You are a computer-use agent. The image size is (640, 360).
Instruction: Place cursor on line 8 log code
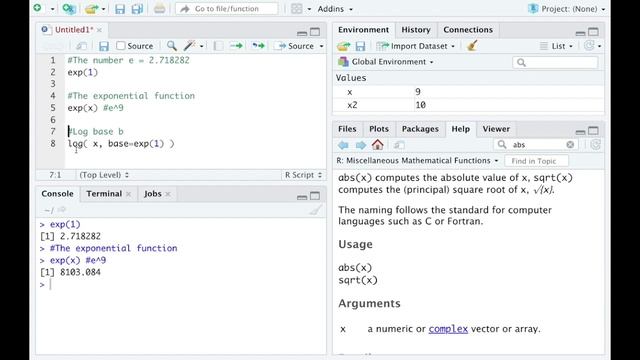point(121,144)
